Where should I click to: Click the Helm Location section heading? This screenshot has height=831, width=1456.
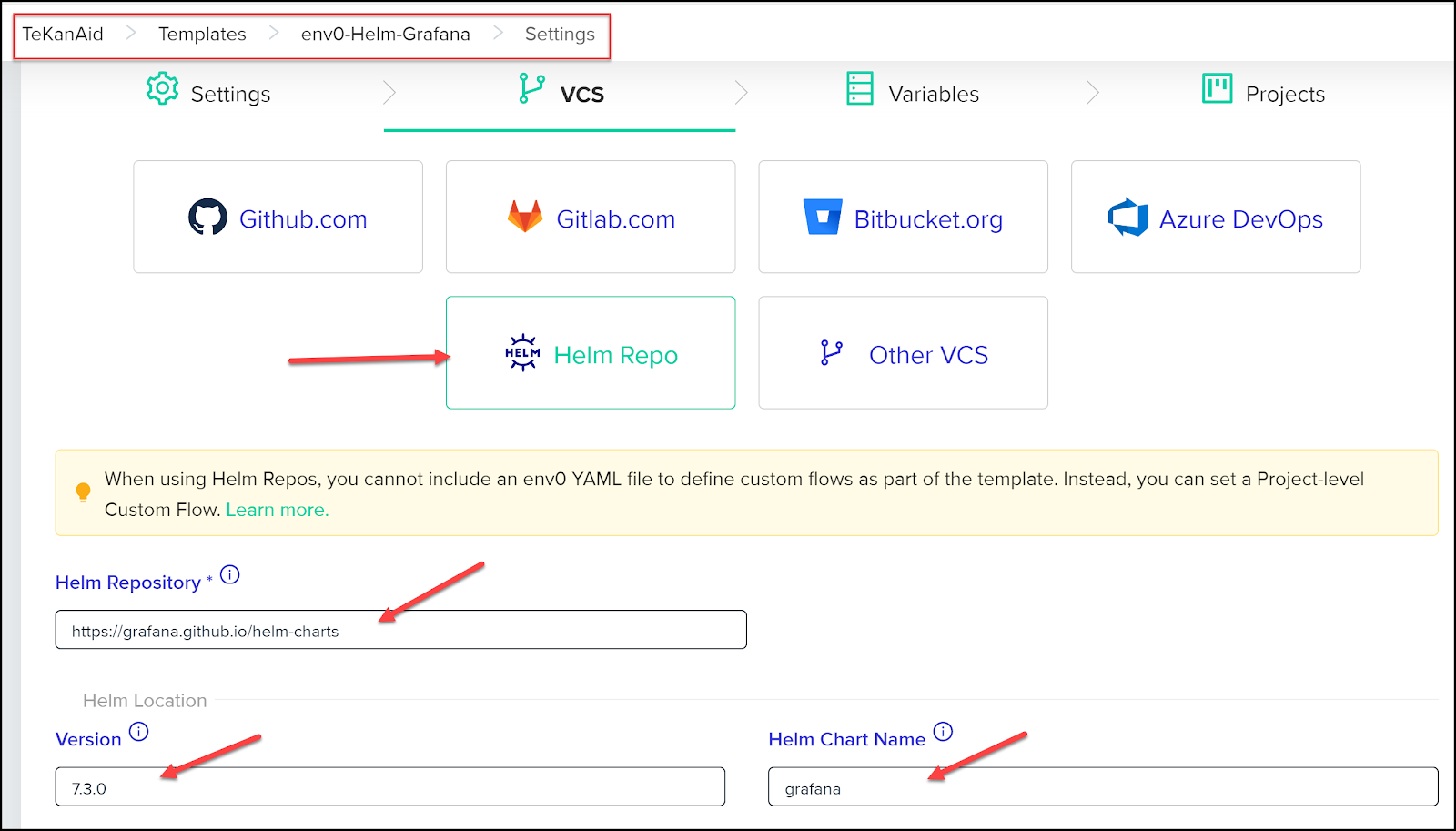click(145, 700)
